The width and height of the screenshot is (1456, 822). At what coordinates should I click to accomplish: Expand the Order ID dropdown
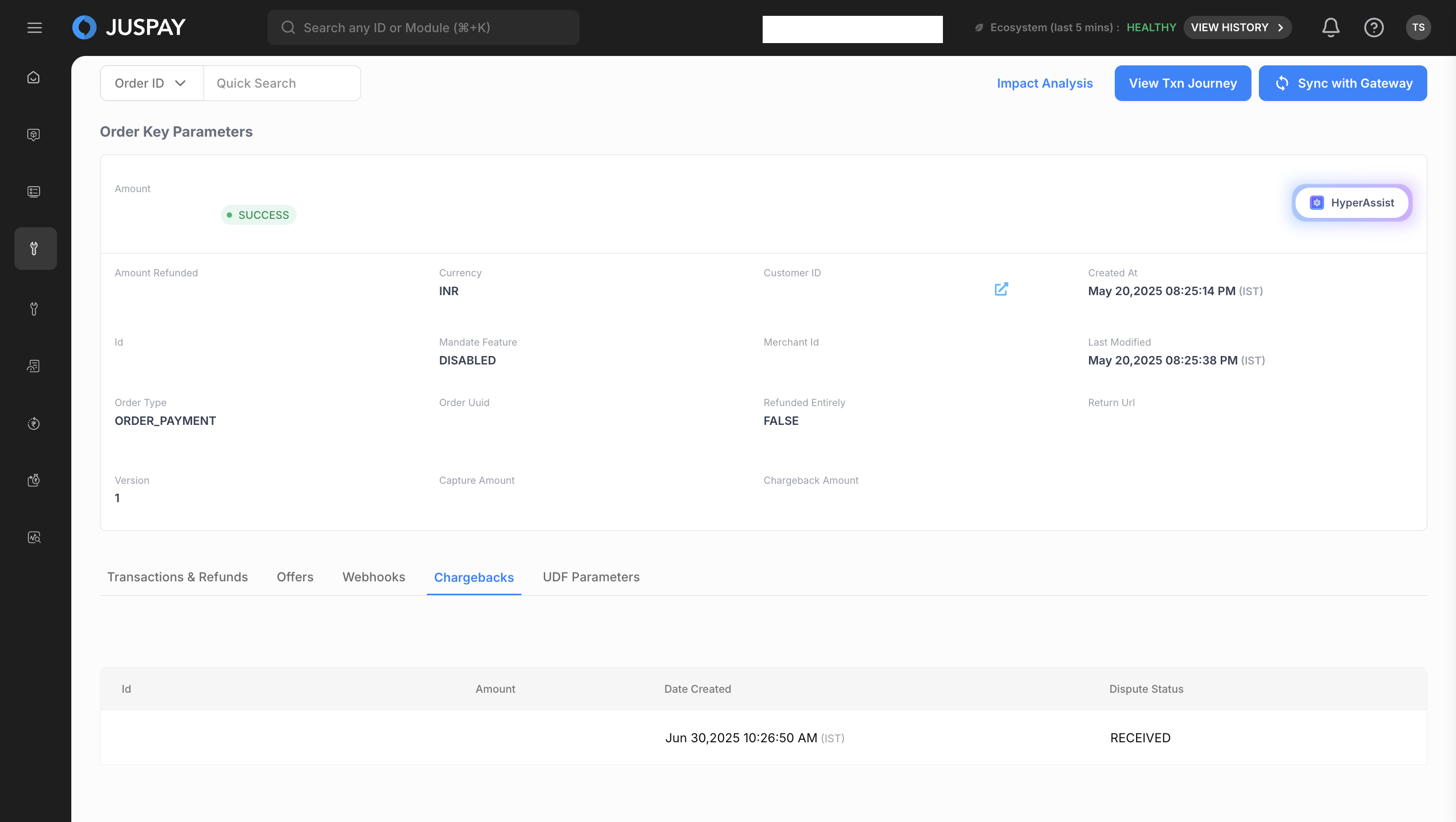coord(152,83)
